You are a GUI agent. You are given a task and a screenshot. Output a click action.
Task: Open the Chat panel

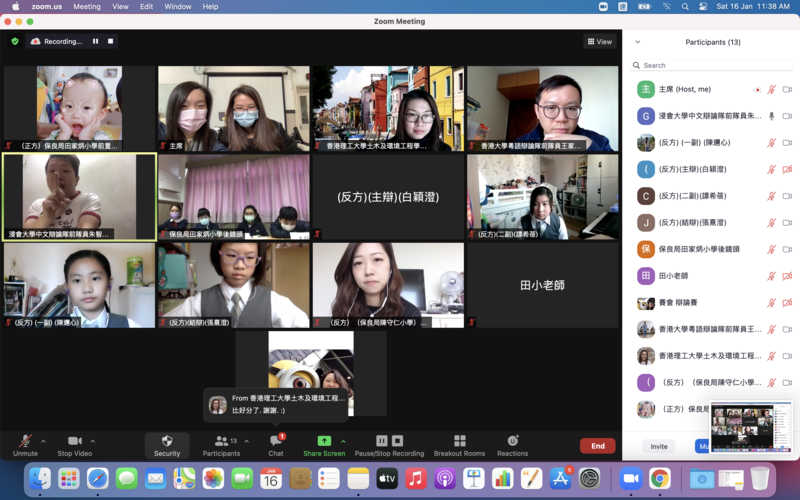tap(275, 445)
